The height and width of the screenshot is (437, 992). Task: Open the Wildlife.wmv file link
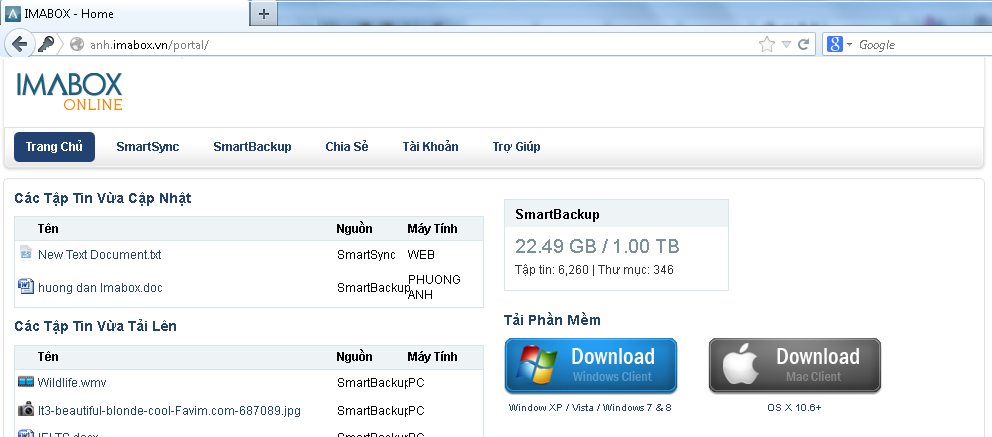[x=72, y=382]
